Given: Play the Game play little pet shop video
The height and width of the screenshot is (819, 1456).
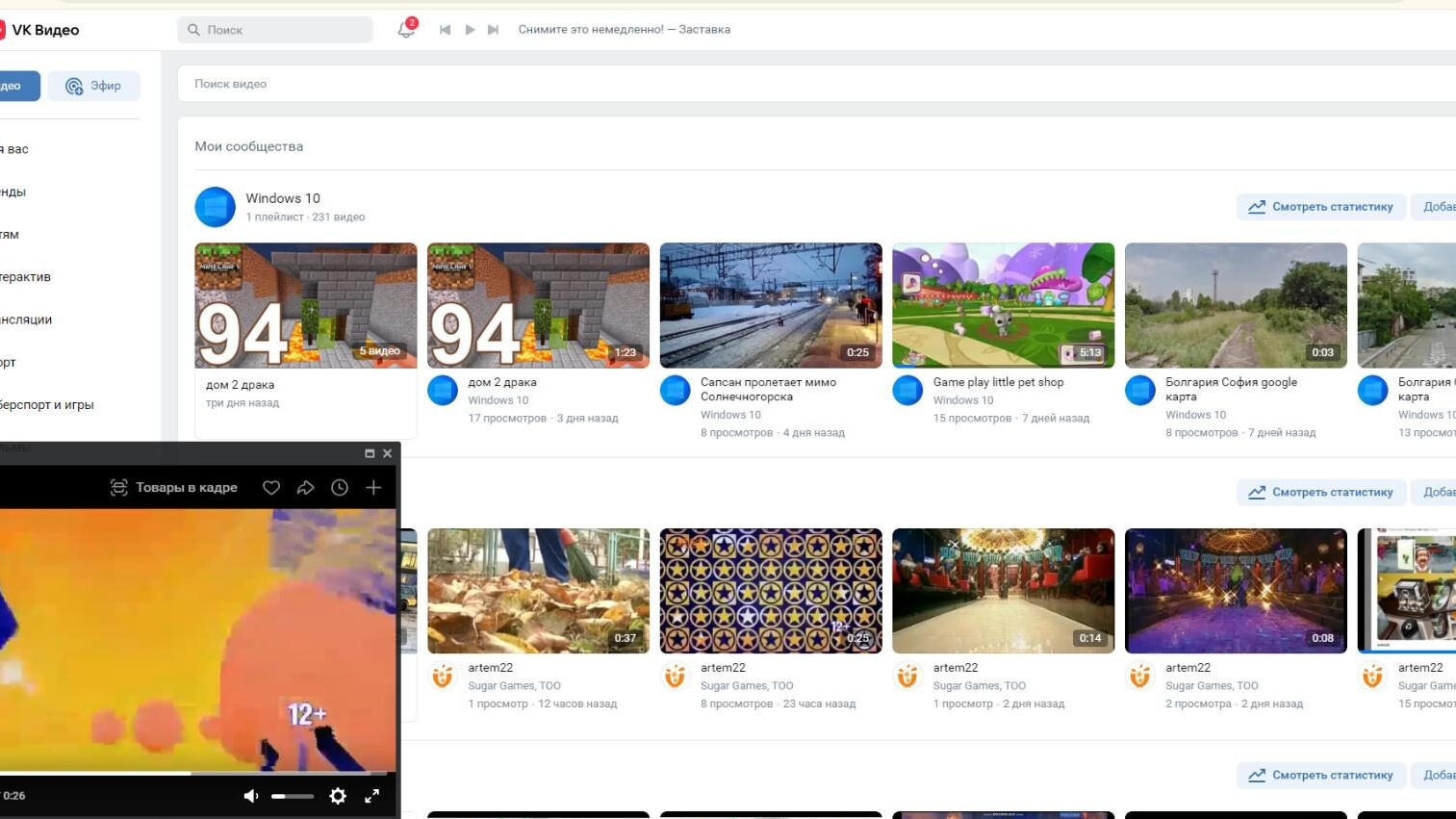Looking at the screenshot, I should [1004, 305].
